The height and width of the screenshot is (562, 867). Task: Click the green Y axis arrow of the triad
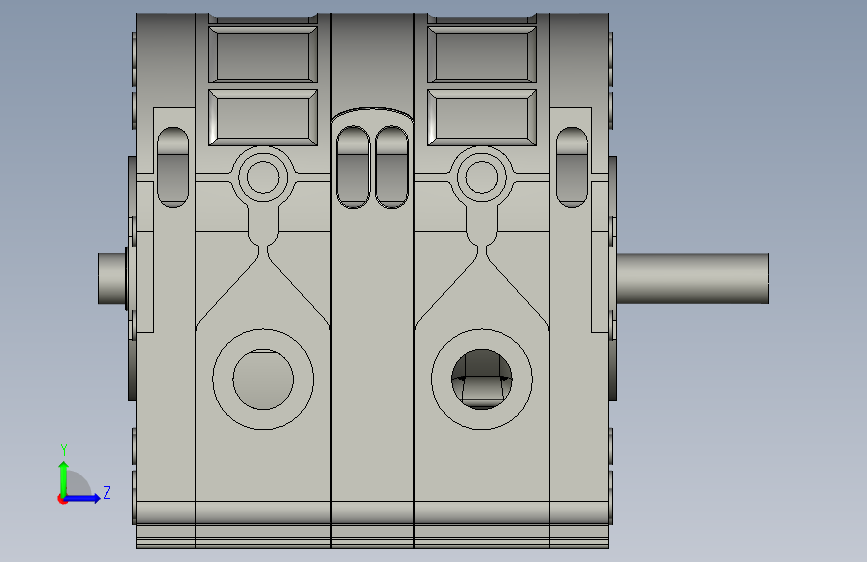[x=64, y=478]
